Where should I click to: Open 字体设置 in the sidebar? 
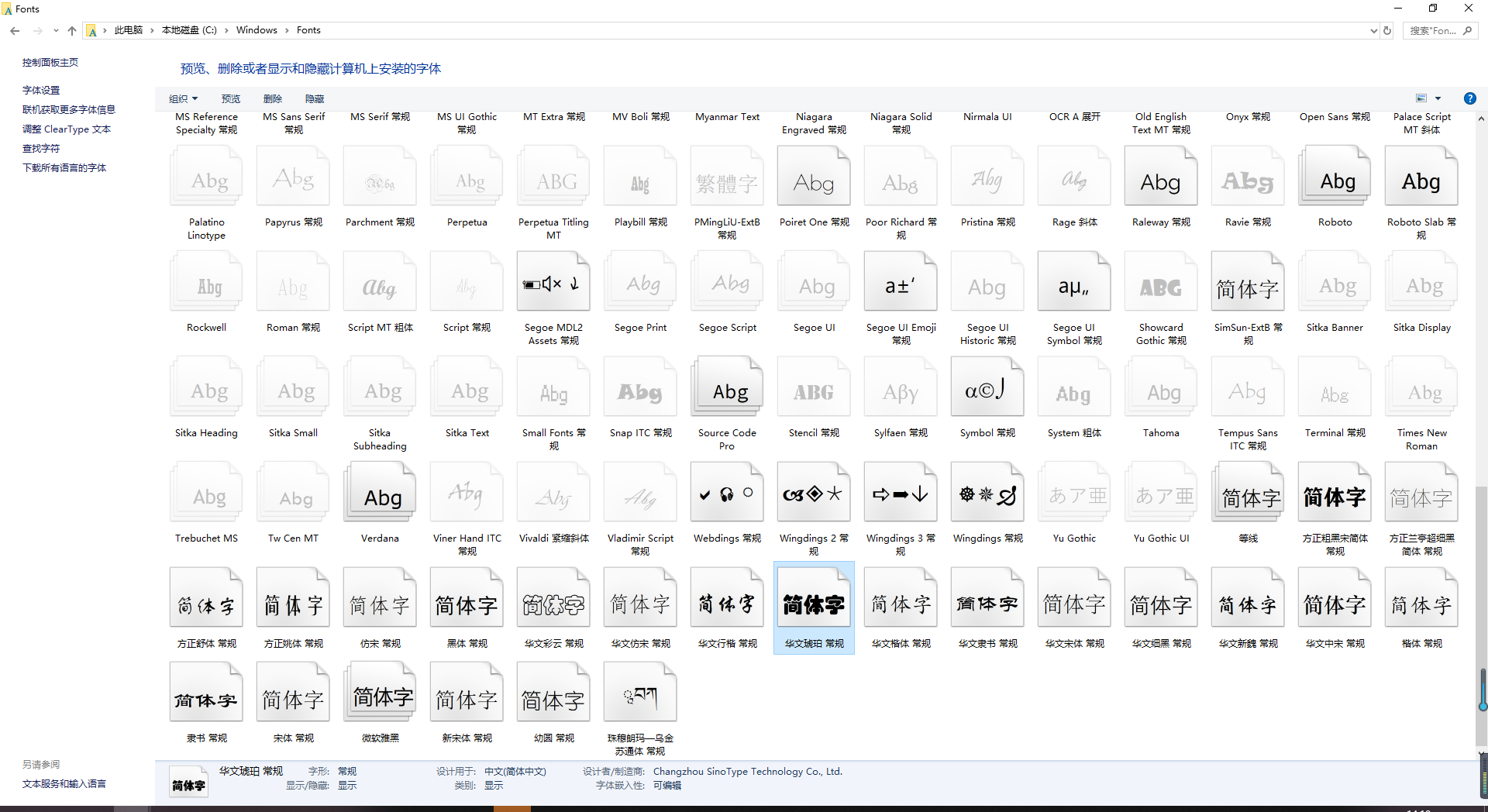point(41,89)
